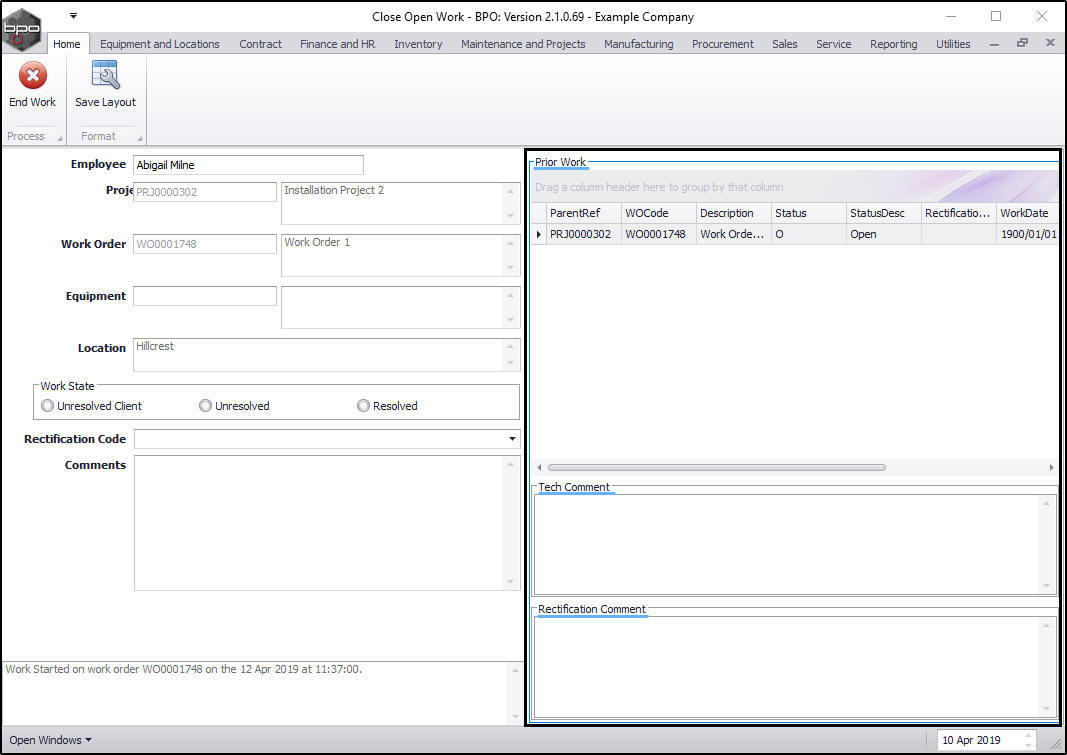The height and width of the screenshot is (755, 1067).
Task: Select the row indicator arrow for PRJ0000302
Action: (x=539, y=234)
